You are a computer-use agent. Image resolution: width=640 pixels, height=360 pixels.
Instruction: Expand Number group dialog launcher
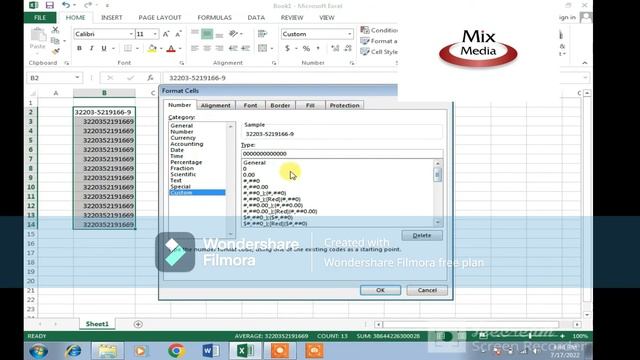(x=351, y=63)
